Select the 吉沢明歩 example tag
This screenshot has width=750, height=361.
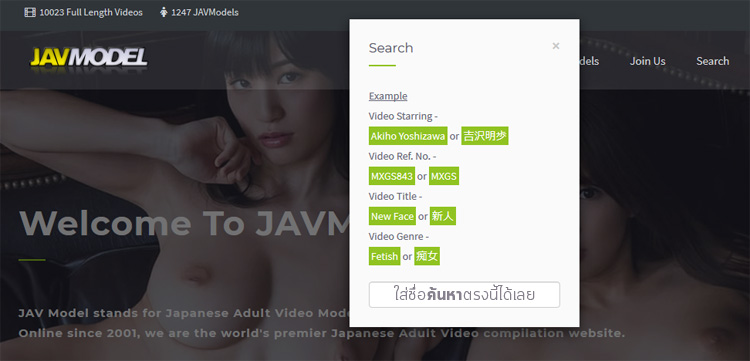pos(485,136)
